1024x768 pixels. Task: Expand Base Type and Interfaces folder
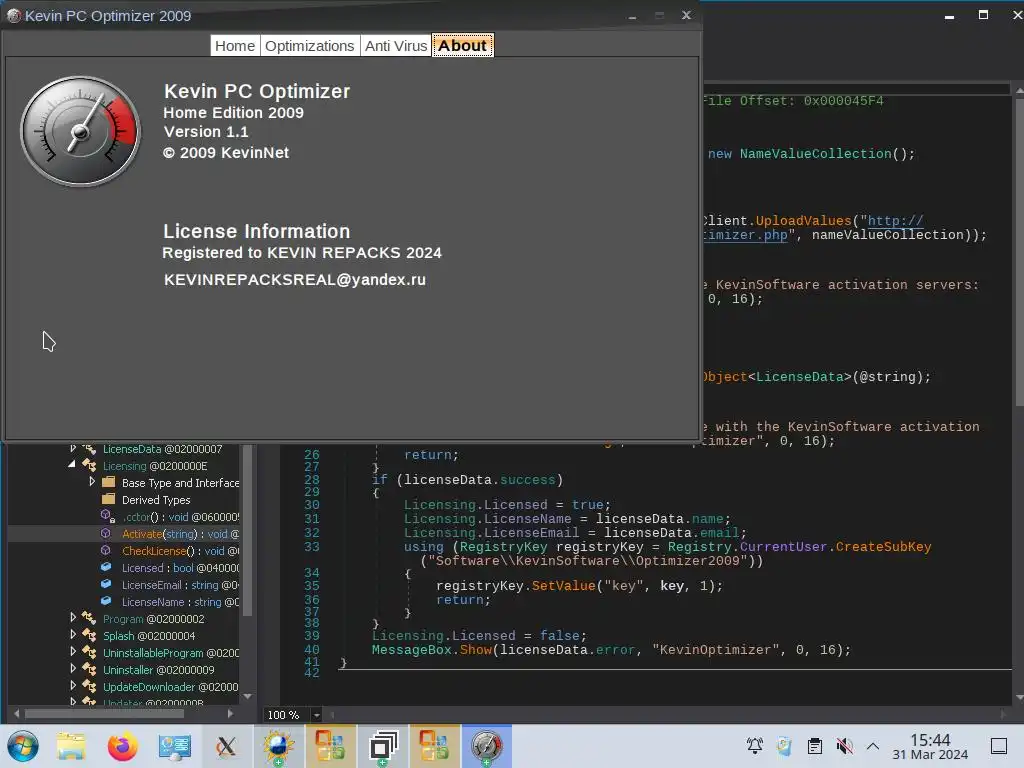(92, 482)
